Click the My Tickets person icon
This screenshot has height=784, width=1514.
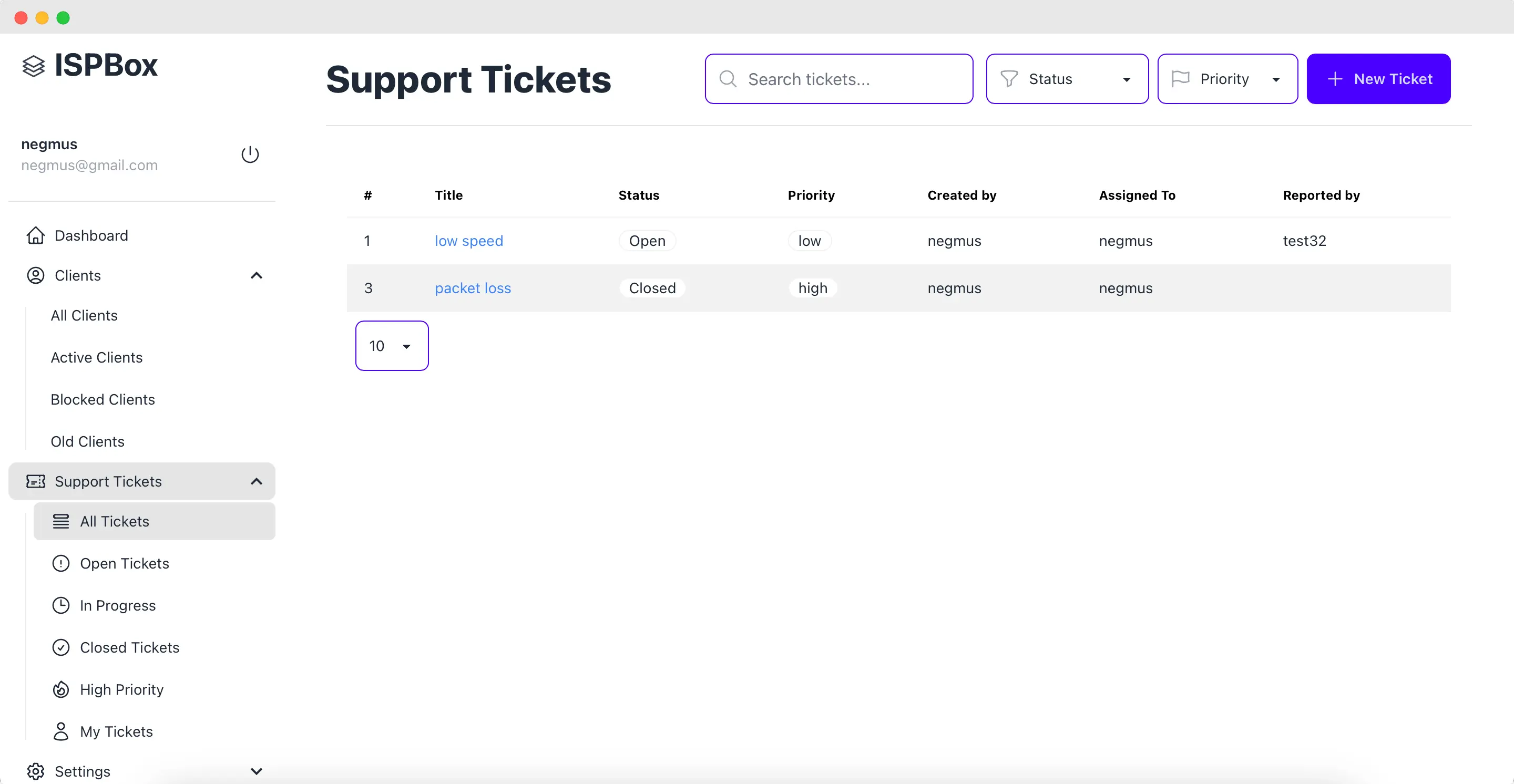pyautogui.click(x=60, y=730)
